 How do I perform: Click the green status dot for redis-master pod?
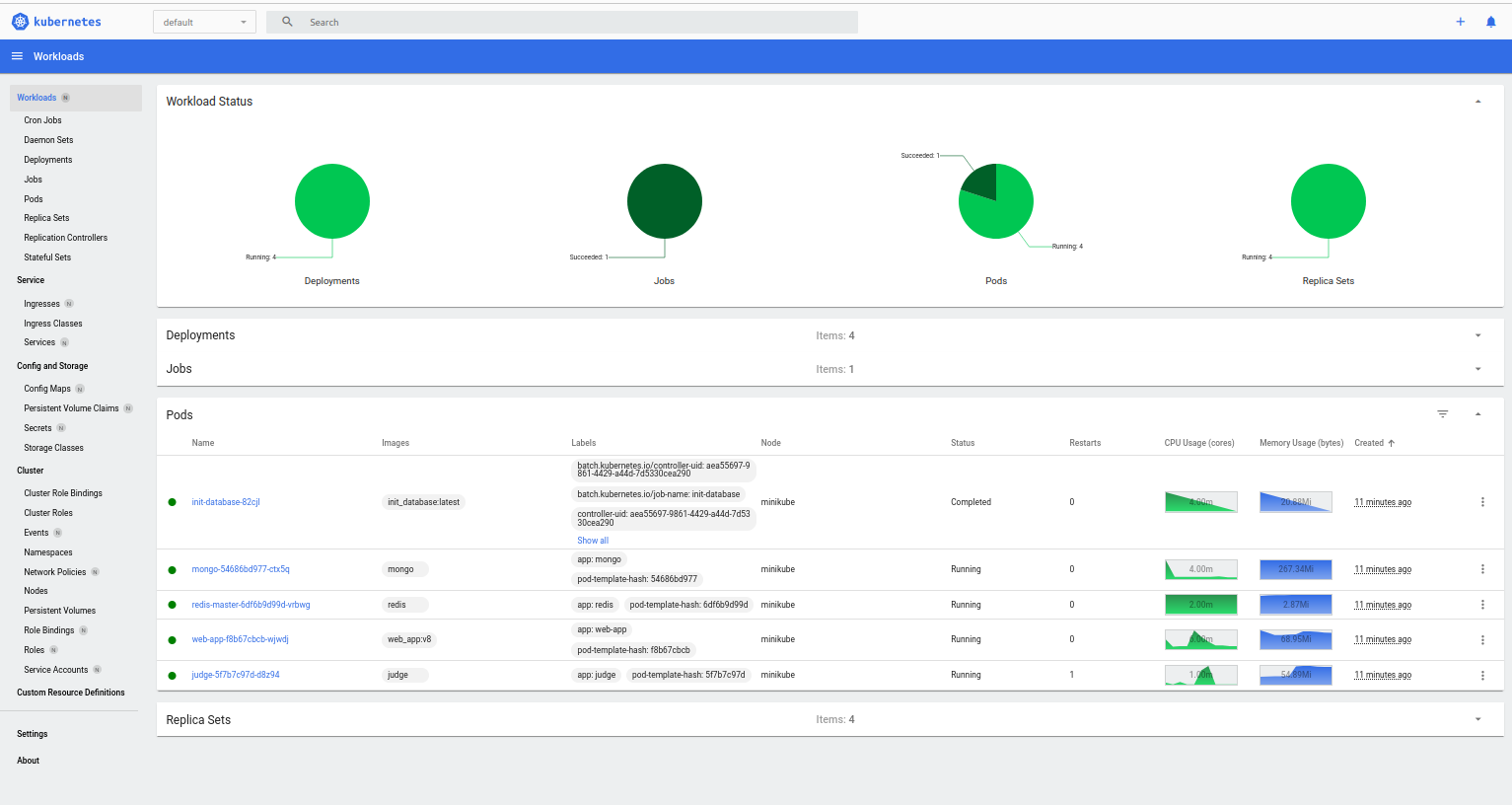(173, 604)
